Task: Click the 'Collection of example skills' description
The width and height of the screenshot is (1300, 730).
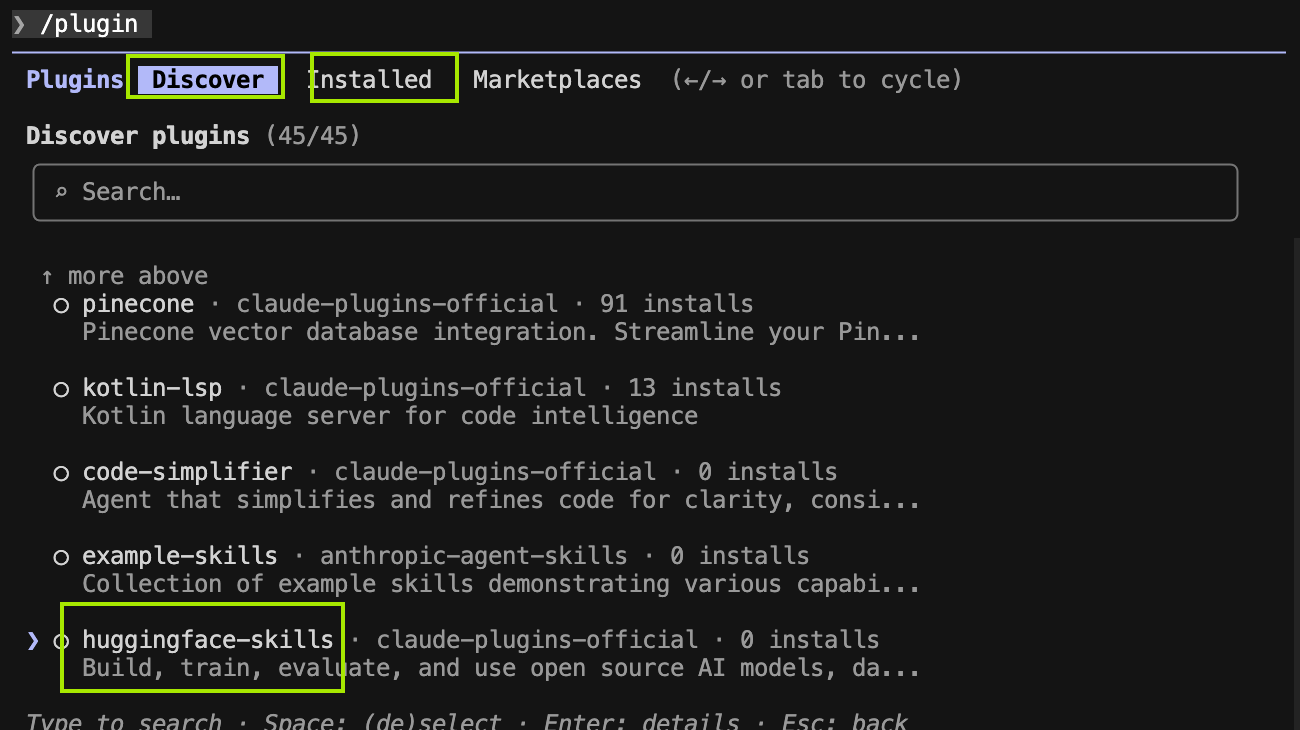Action: (501, 584)
